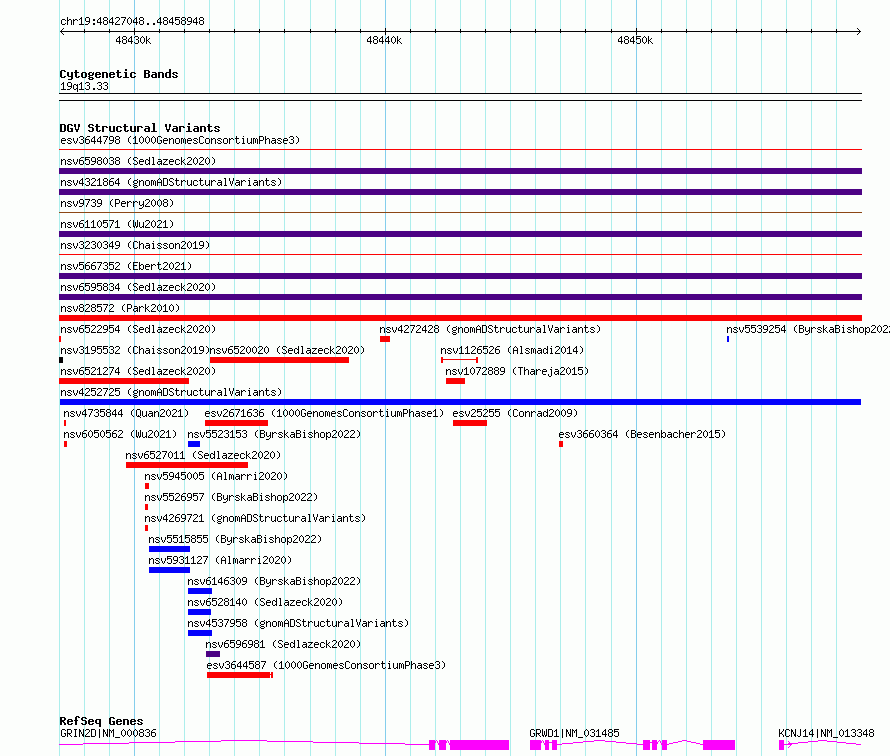Open the nsv6110571 Wu2021 variant
890x756 pixels.
[117, 224]
